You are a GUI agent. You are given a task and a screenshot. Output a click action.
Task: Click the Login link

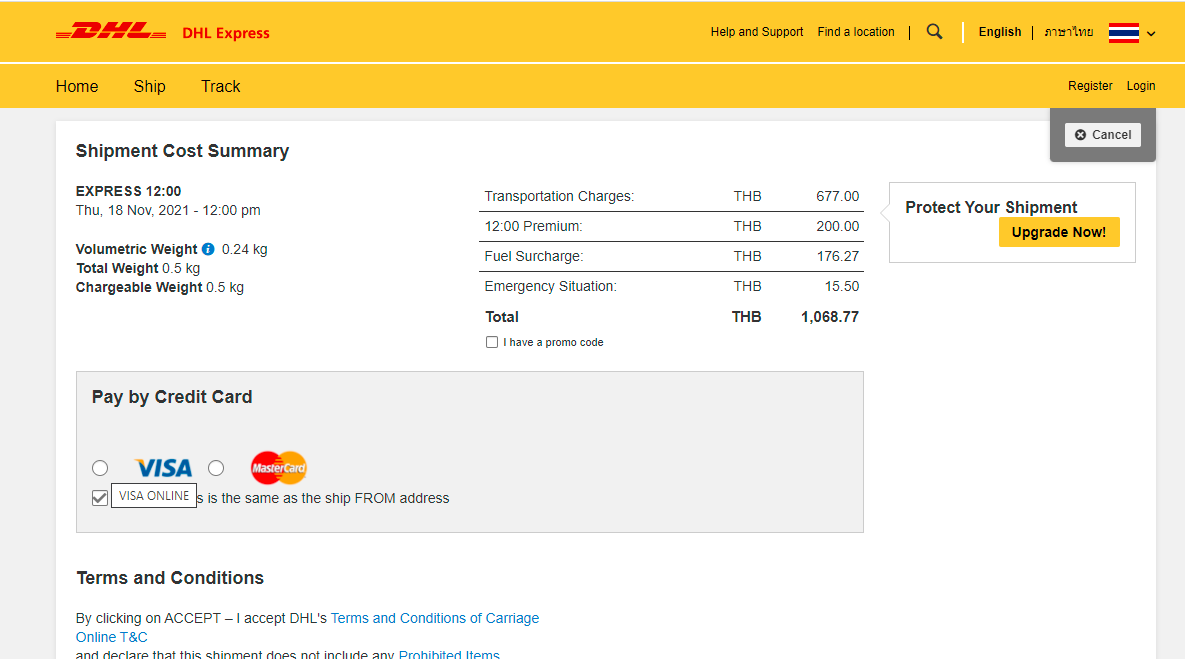(x=1141, y=86)
